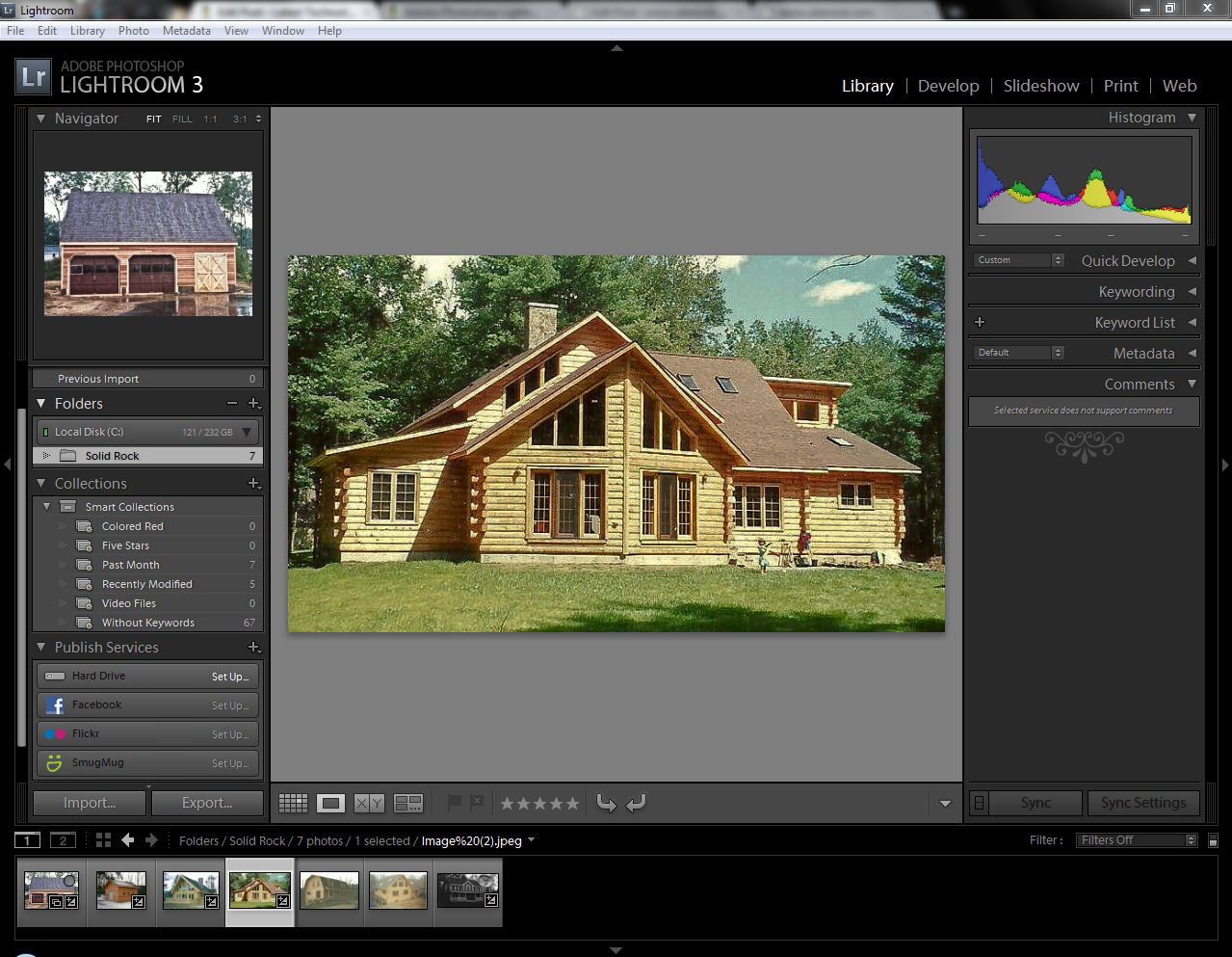Click the Import... button

[x=90, y=803]
